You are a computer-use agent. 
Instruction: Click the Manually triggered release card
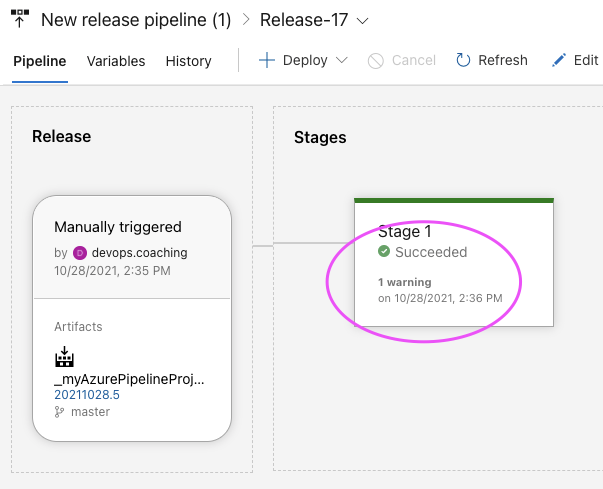(x=118, y=227)
